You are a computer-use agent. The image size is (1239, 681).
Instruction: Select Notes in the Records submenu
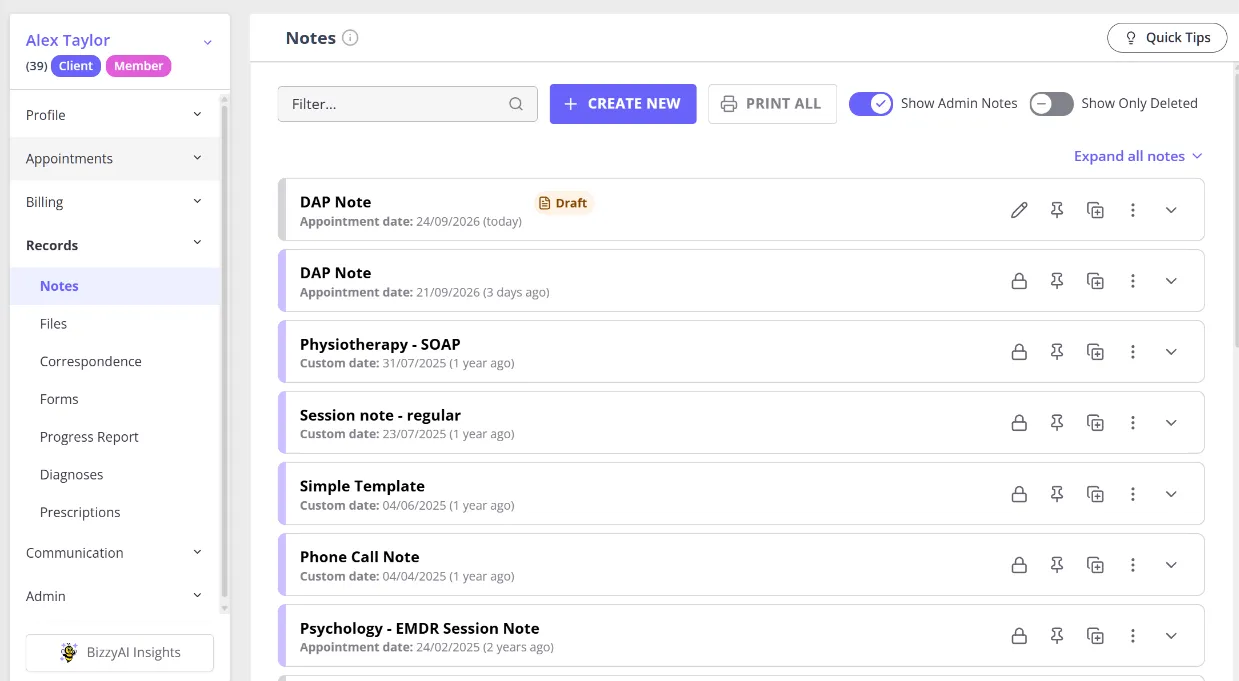115,286
